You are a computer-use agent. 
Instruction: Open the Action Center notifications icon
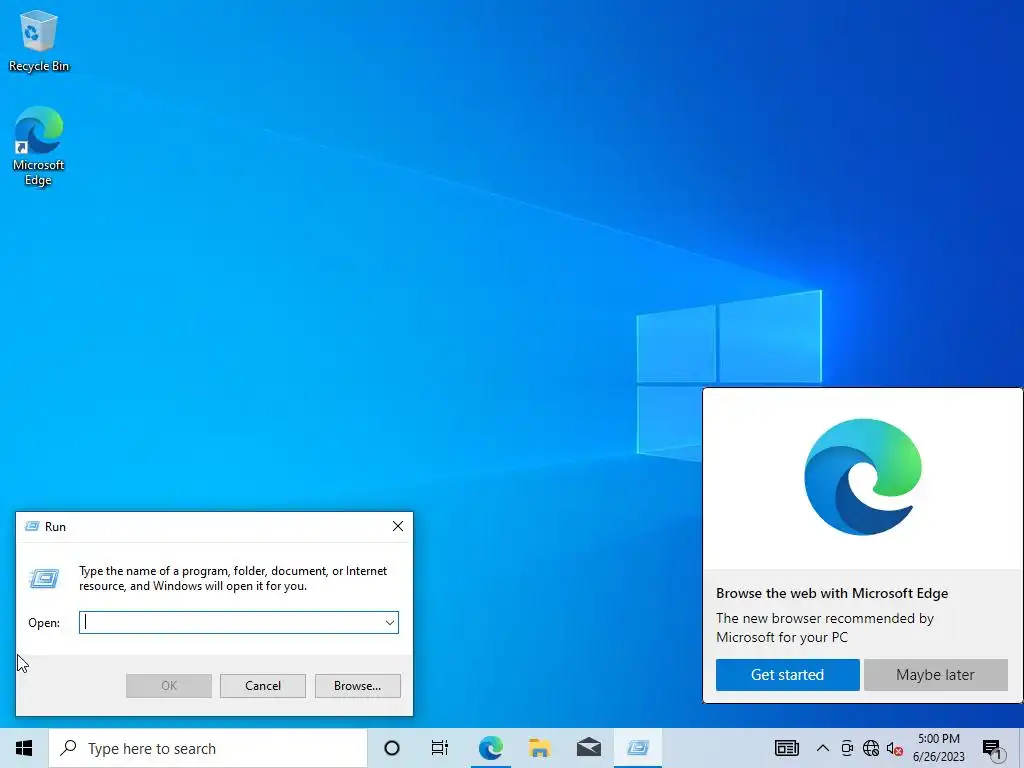tap(992, 749)
